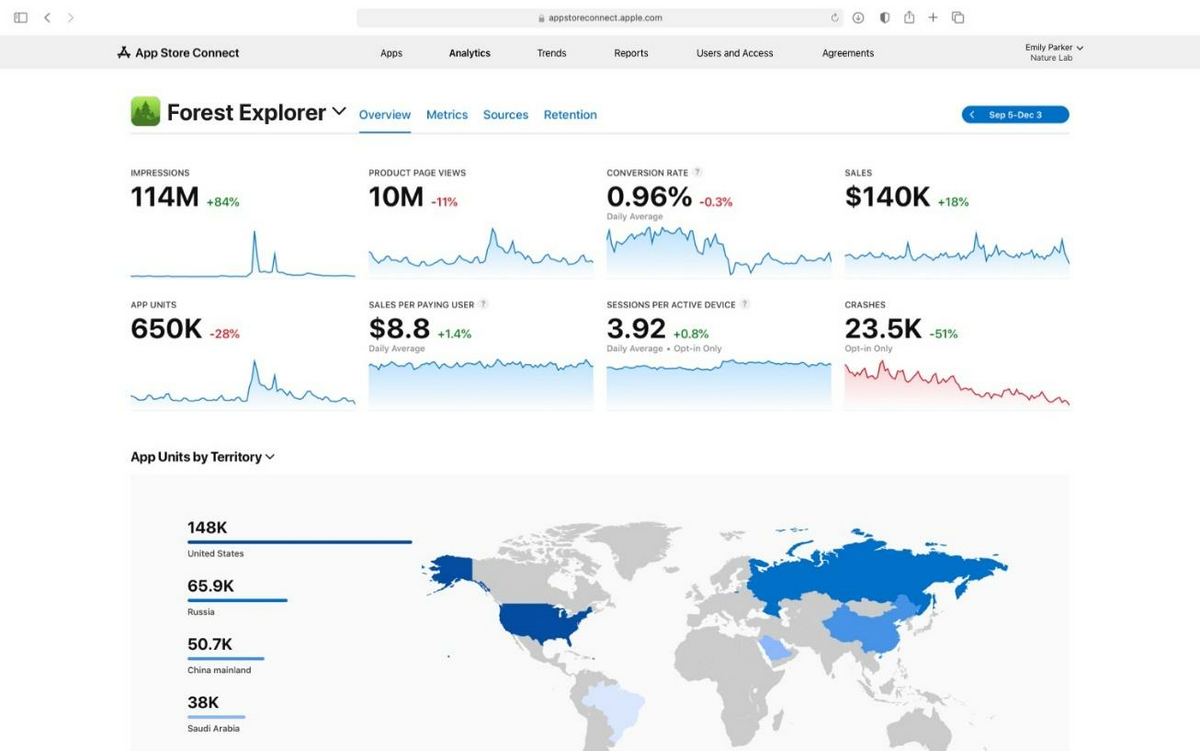Open the Impressions 114M chart
1200x751 pixels.
(x=243, y=253)
